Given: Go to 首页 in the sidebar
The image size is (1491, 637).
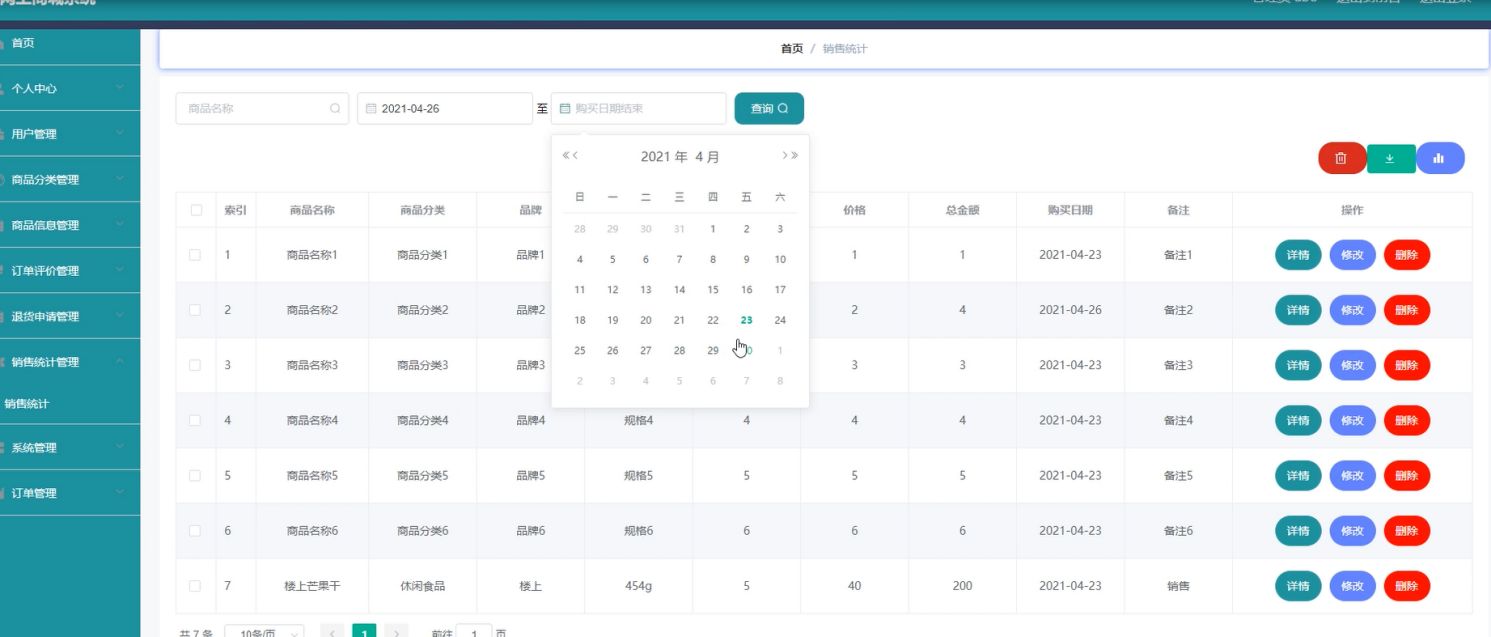Looking at the screenshot, I should [23, 43].
